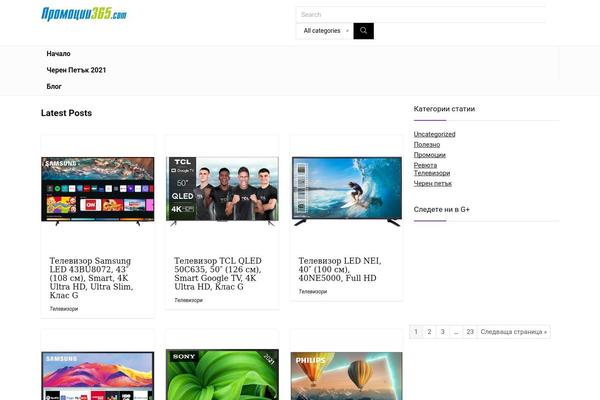Click the Категории статии heading
The height and width of the screenshot is (400, 600).
pos(444,109)
